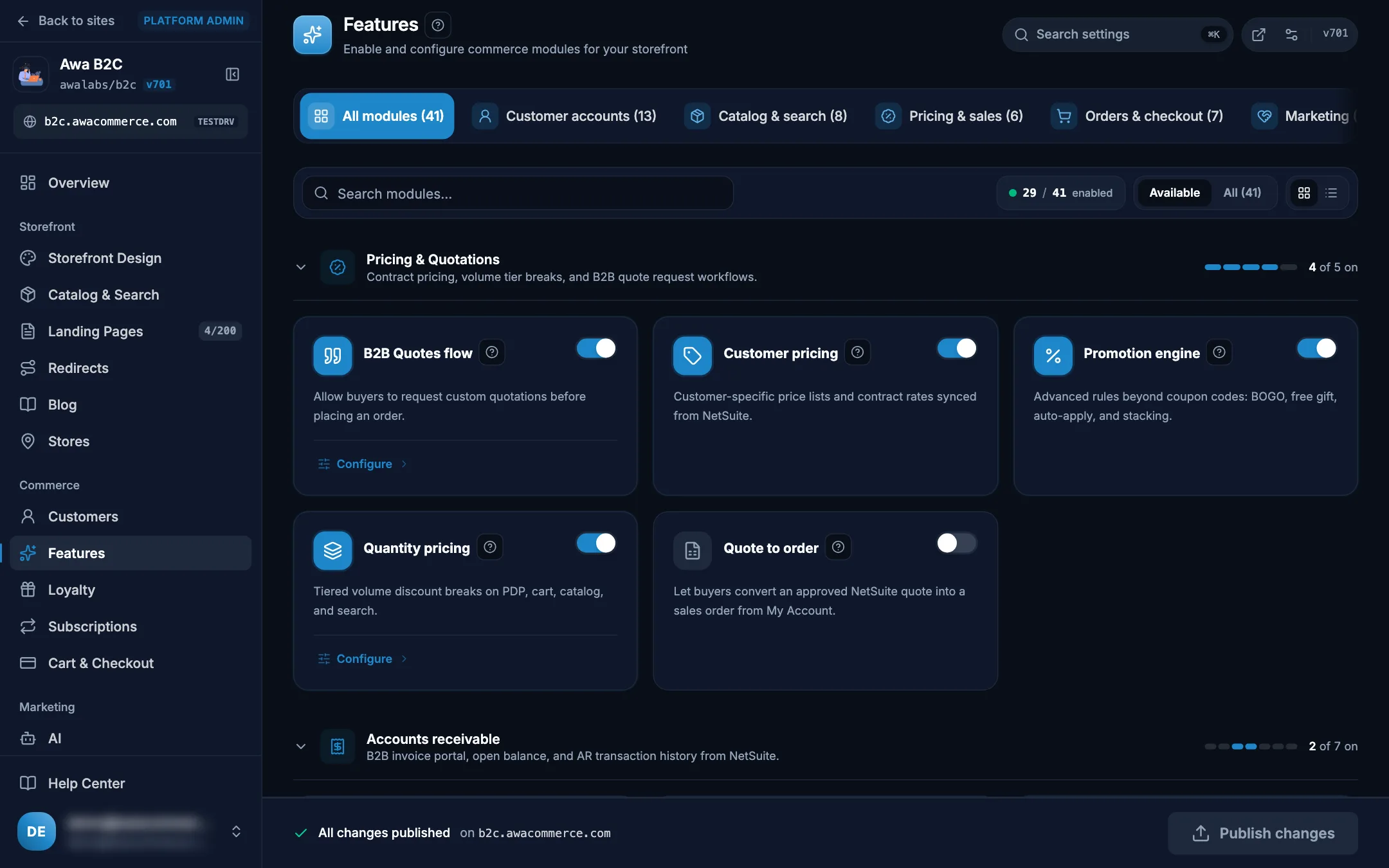Image resolution: width=1389 pixels, height=868 pixels.
Task: Open Configure for Quantity pricing
Action: coord(363,658)
